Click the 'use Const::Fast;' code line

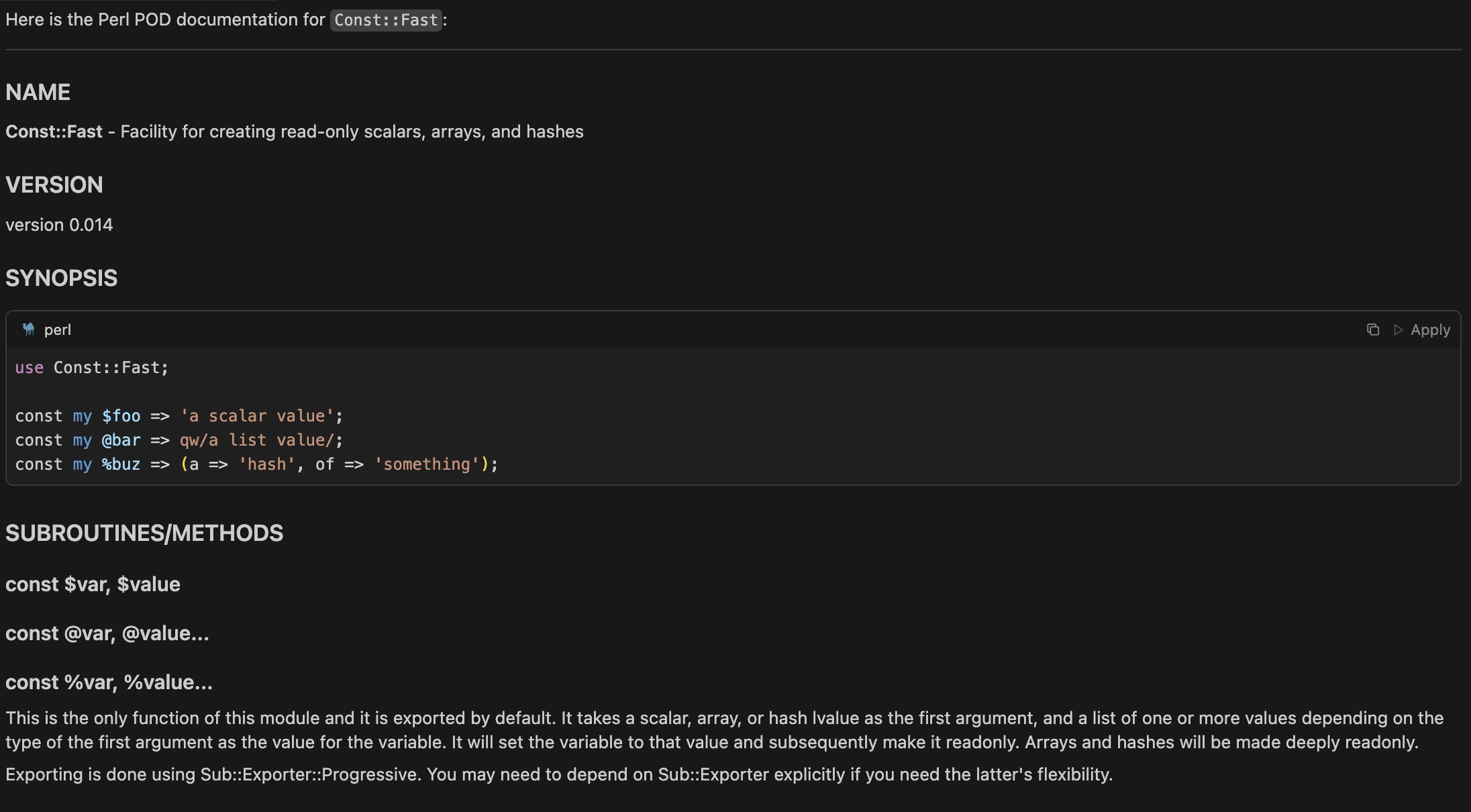[x=92, y=368]
